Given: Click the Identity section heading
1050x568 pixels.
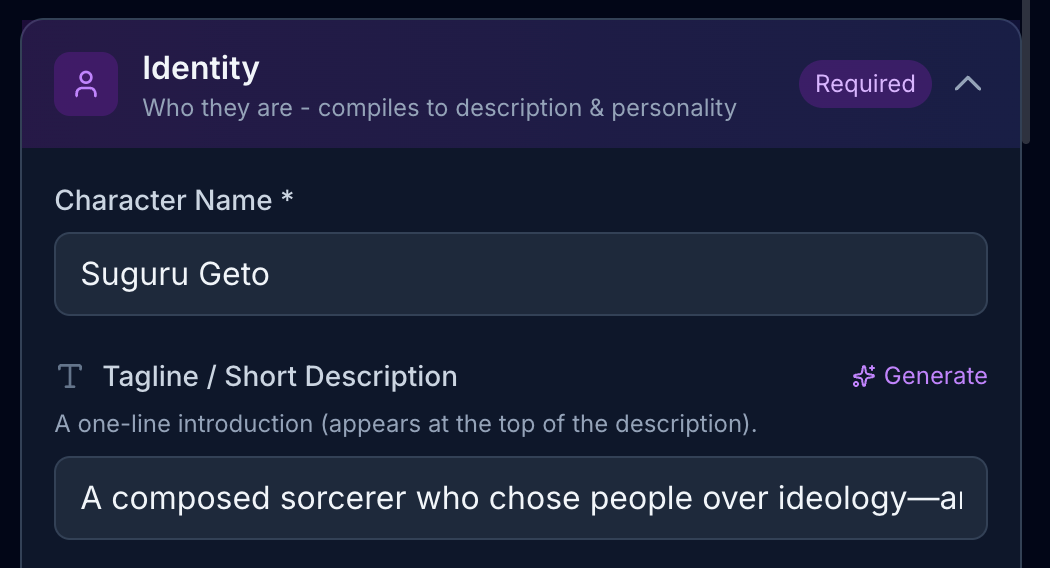Looking at the screenshot, I should point(201,68).
